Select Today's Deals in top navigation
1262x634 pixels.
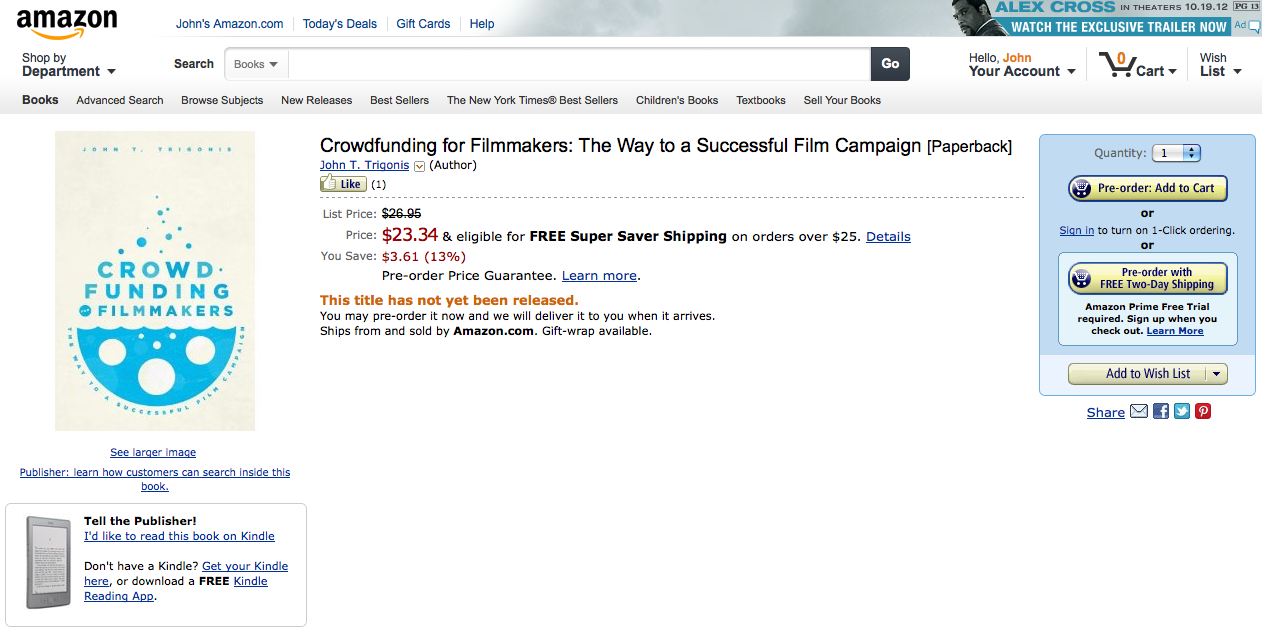pos(339,24)
